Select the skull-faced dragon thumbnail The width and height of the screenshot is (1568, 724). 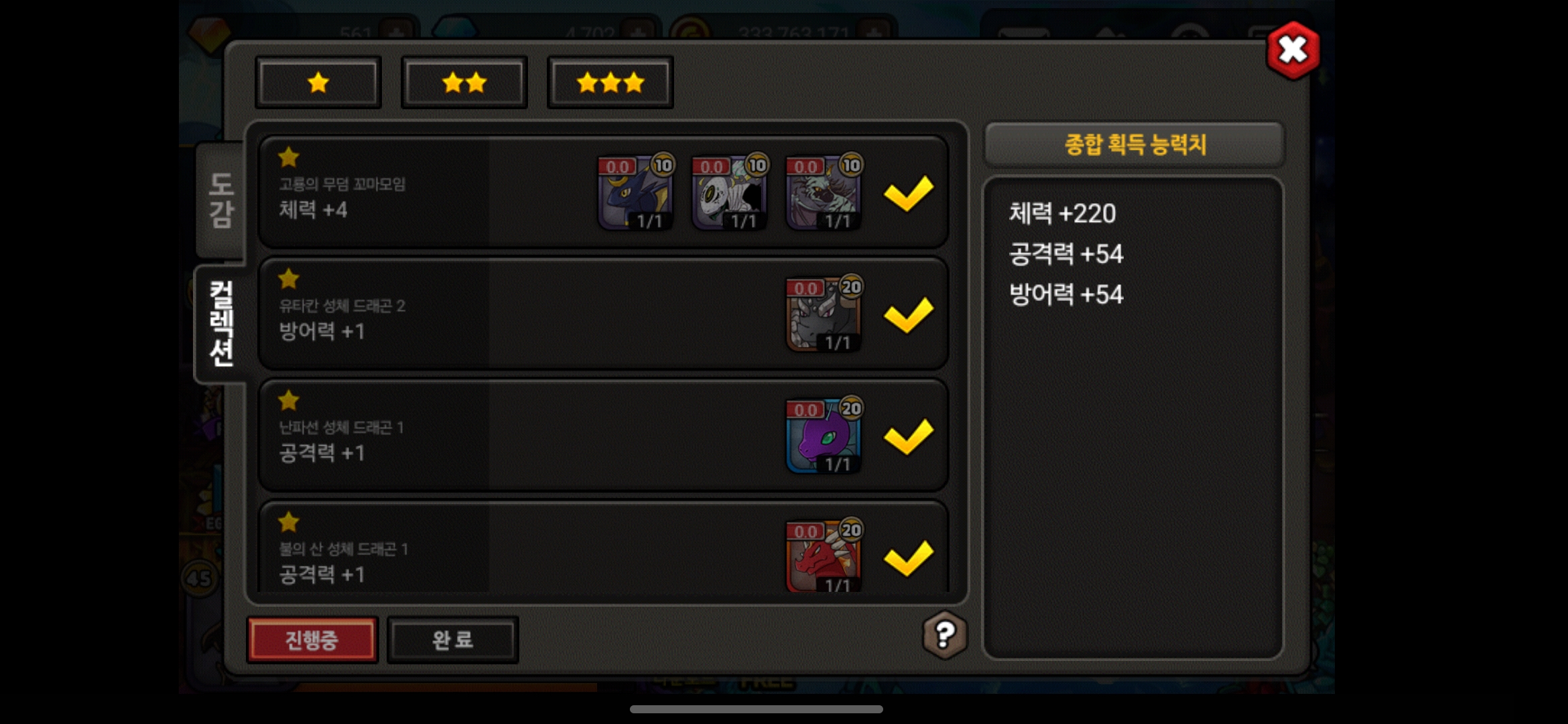(x=729, y=193)
